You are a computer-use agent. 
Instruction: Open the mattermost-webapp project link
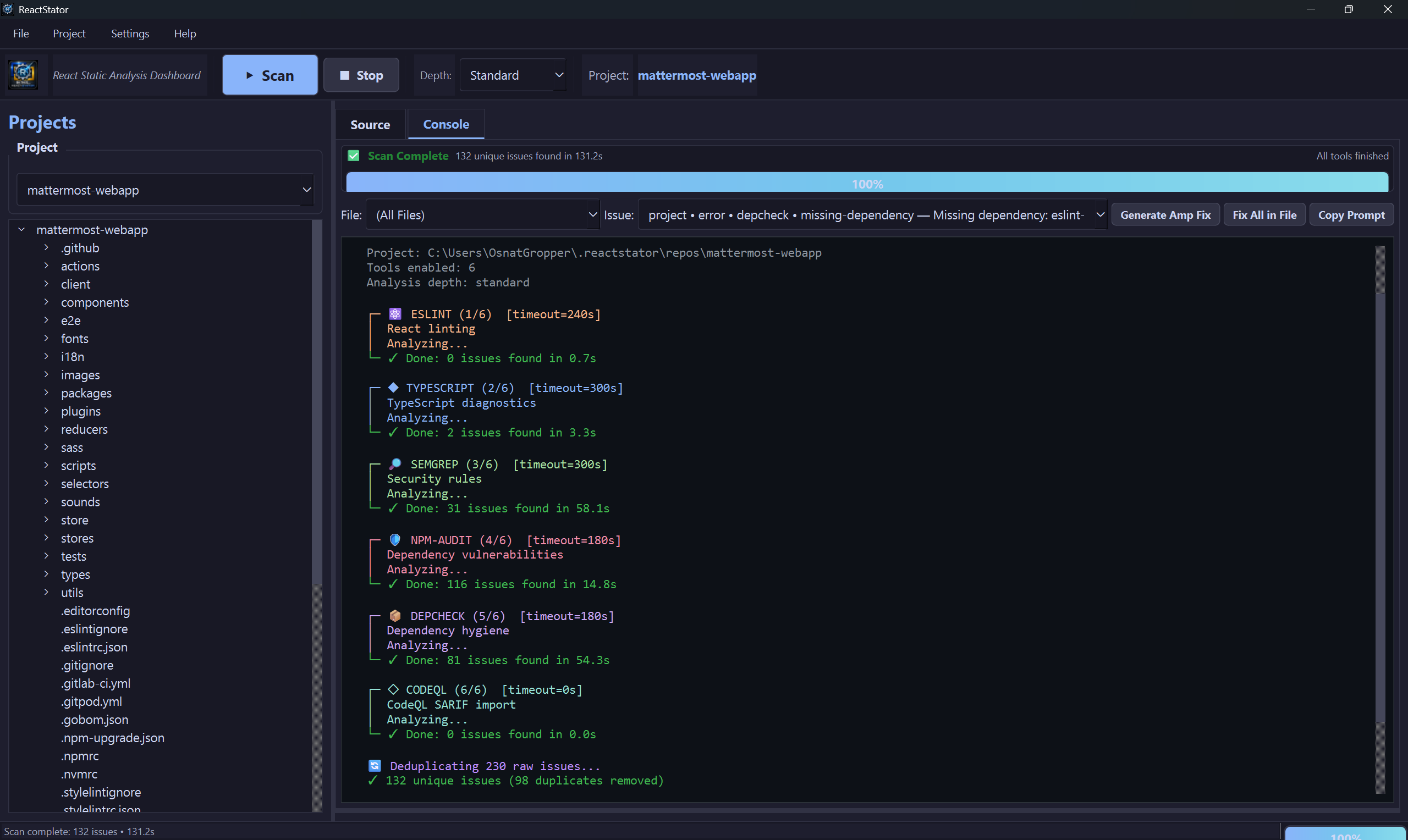(696, 75)
